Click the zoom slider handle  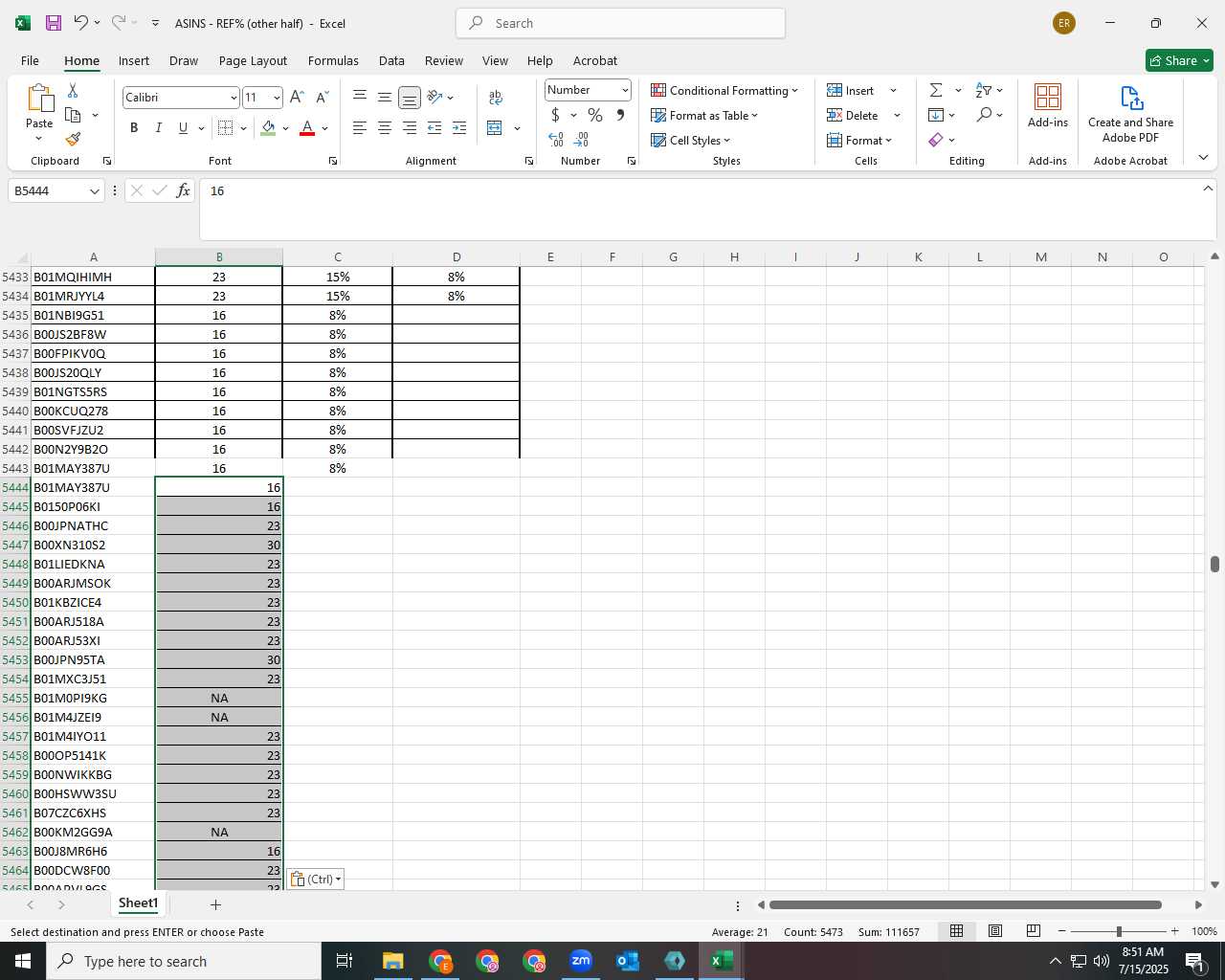click(1119, 931)
